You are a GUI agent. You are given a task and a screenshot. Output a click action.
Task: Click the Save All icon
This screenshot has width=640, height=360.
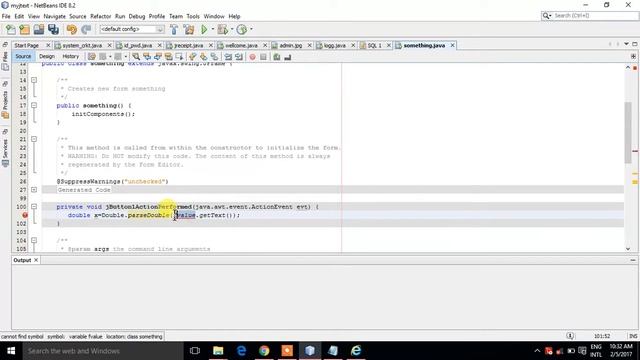(x=53, y=29)
